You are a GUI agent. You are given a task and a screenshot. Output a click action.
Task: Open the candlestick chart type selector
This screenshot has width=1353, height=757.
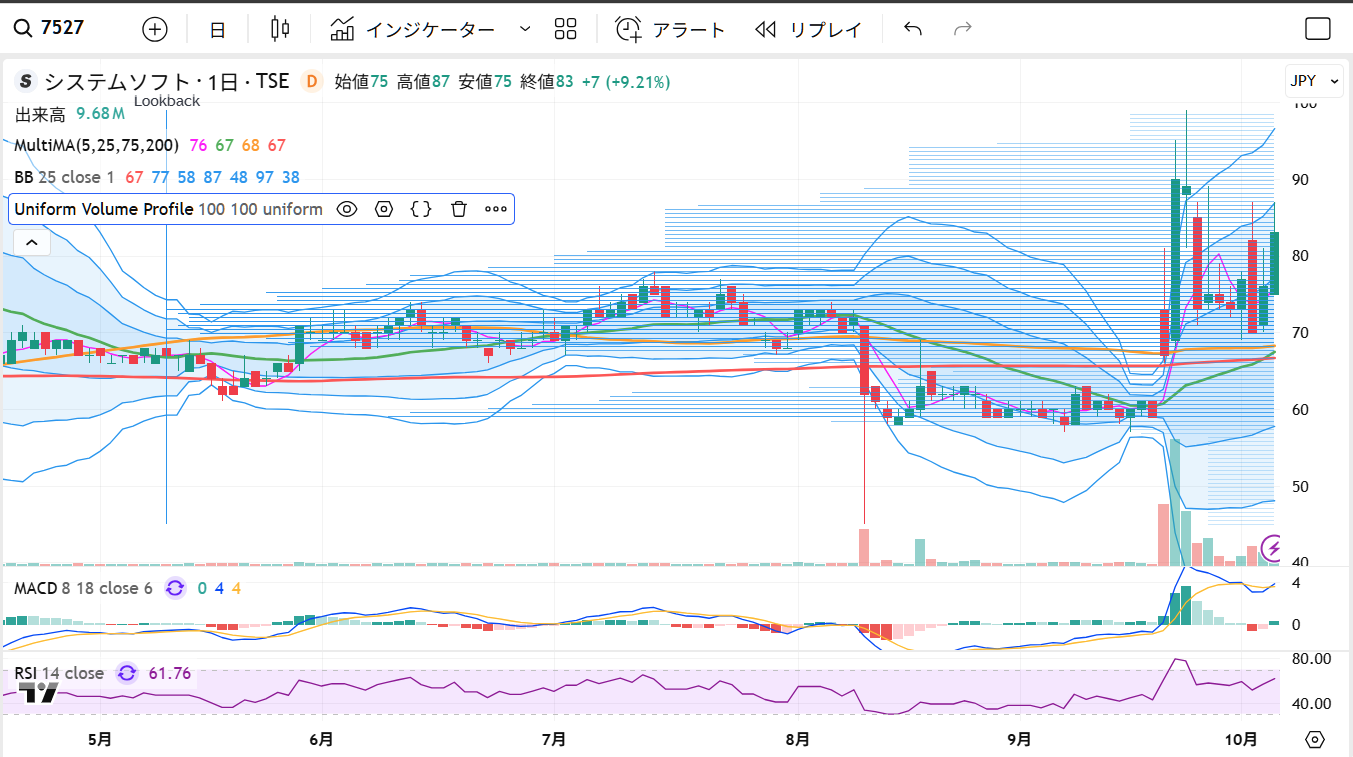click(280, 29)
